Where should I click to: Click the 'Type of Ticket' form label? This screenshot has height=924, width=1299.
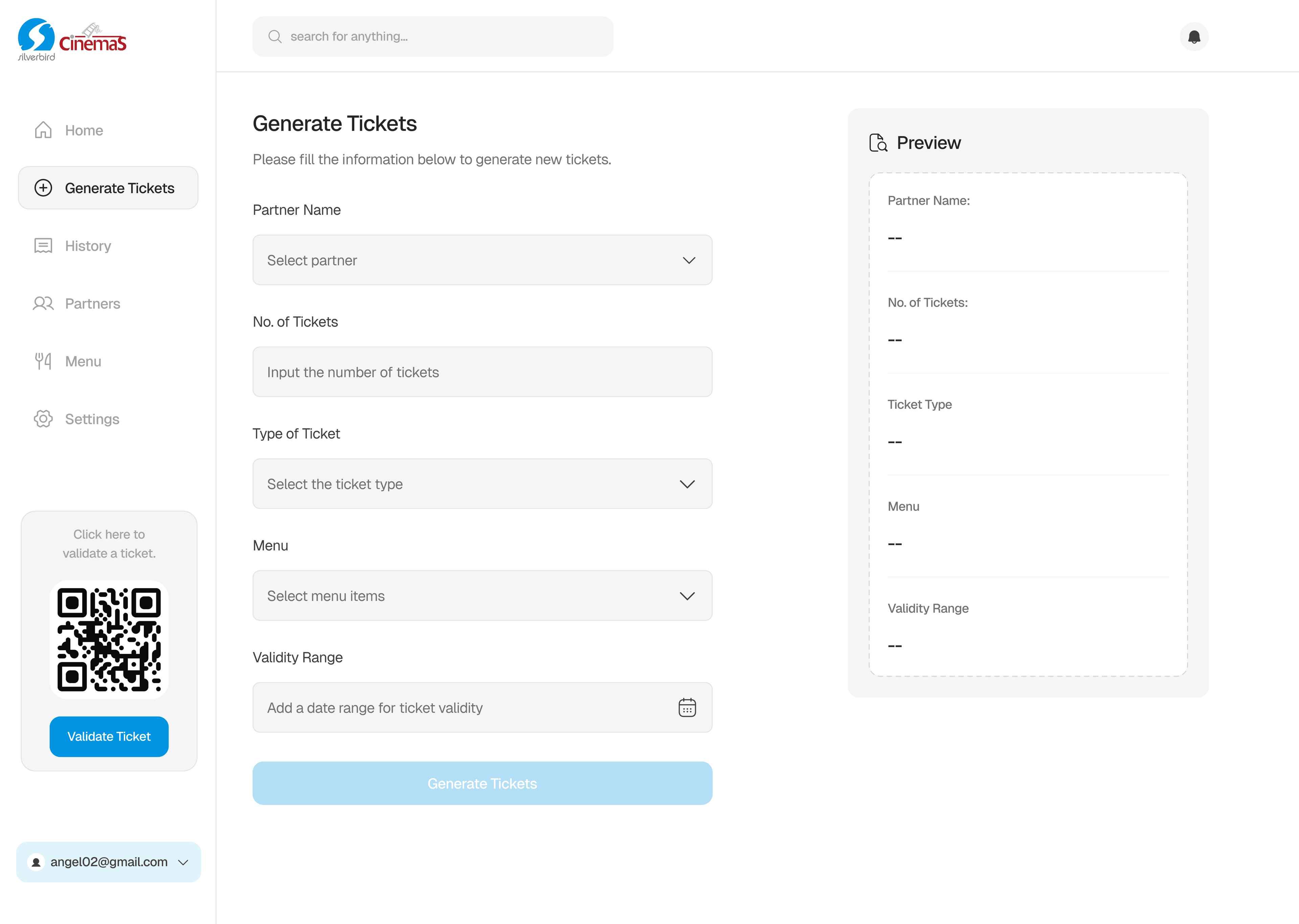(296, 433)
